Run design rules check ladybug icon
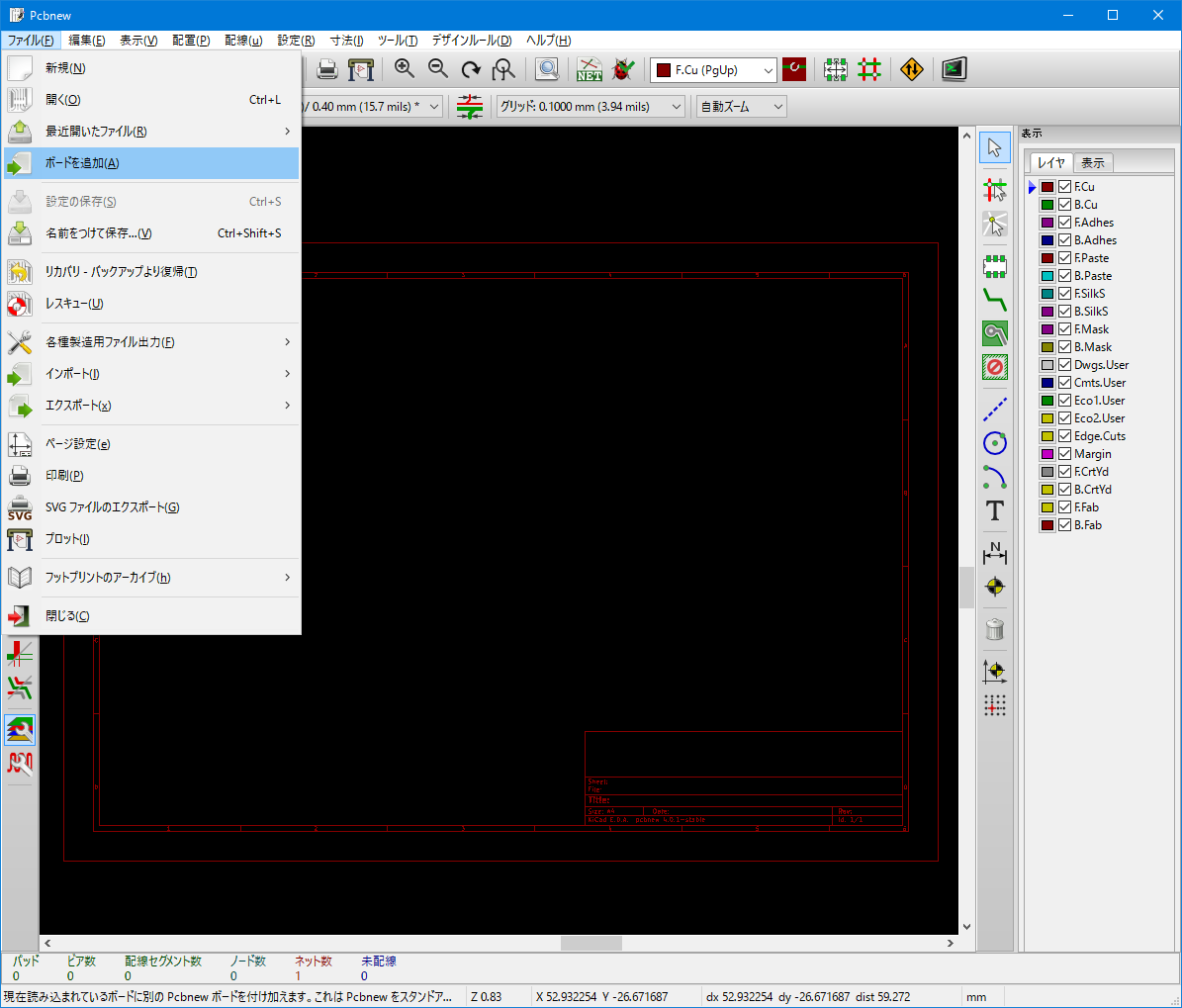This screenshot has height=1008, width=1182. point(623,69)
